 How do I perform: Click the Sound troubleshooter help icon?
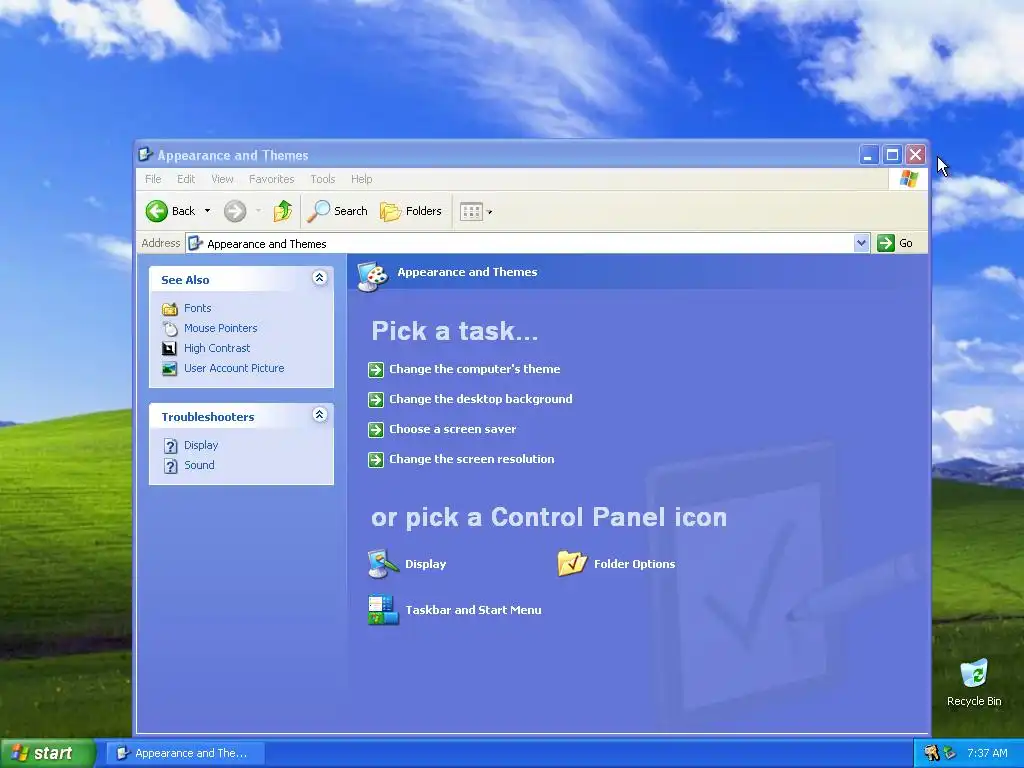170,466
